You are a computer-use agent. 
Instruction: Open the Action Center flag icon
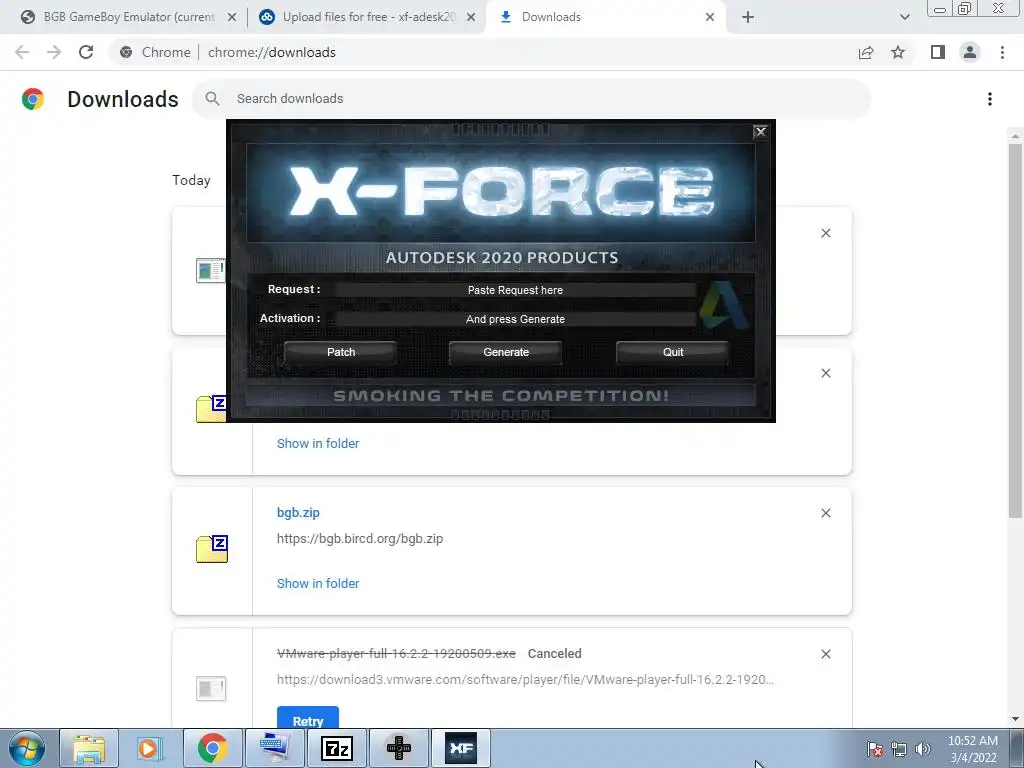click(875, 749)
